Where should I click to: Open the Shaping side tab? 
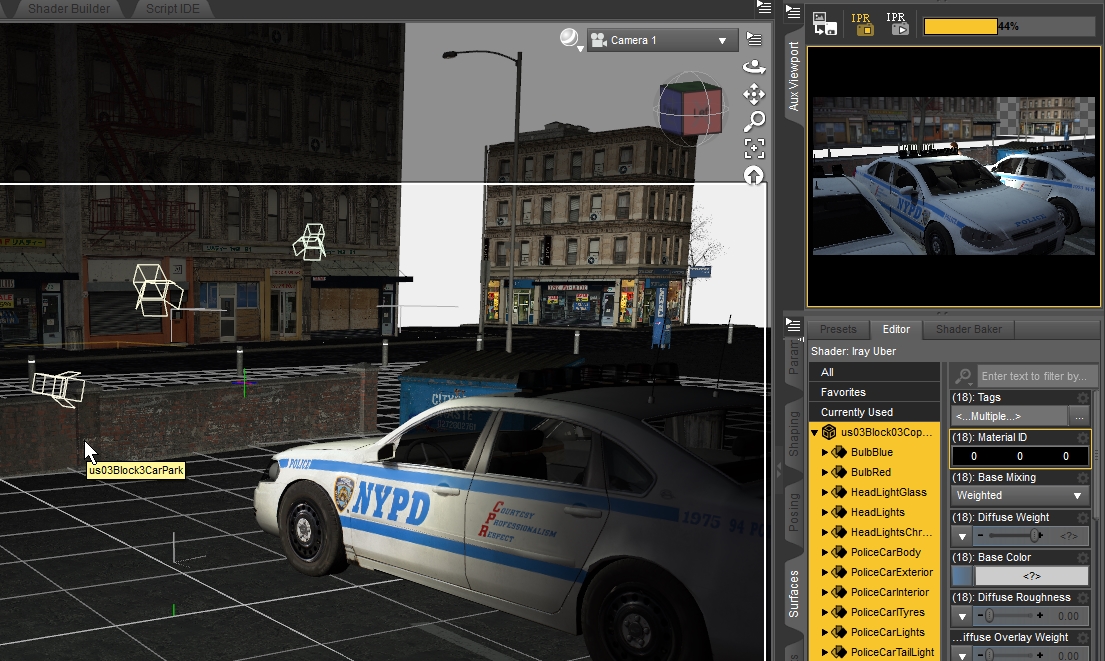click(794, 433)
